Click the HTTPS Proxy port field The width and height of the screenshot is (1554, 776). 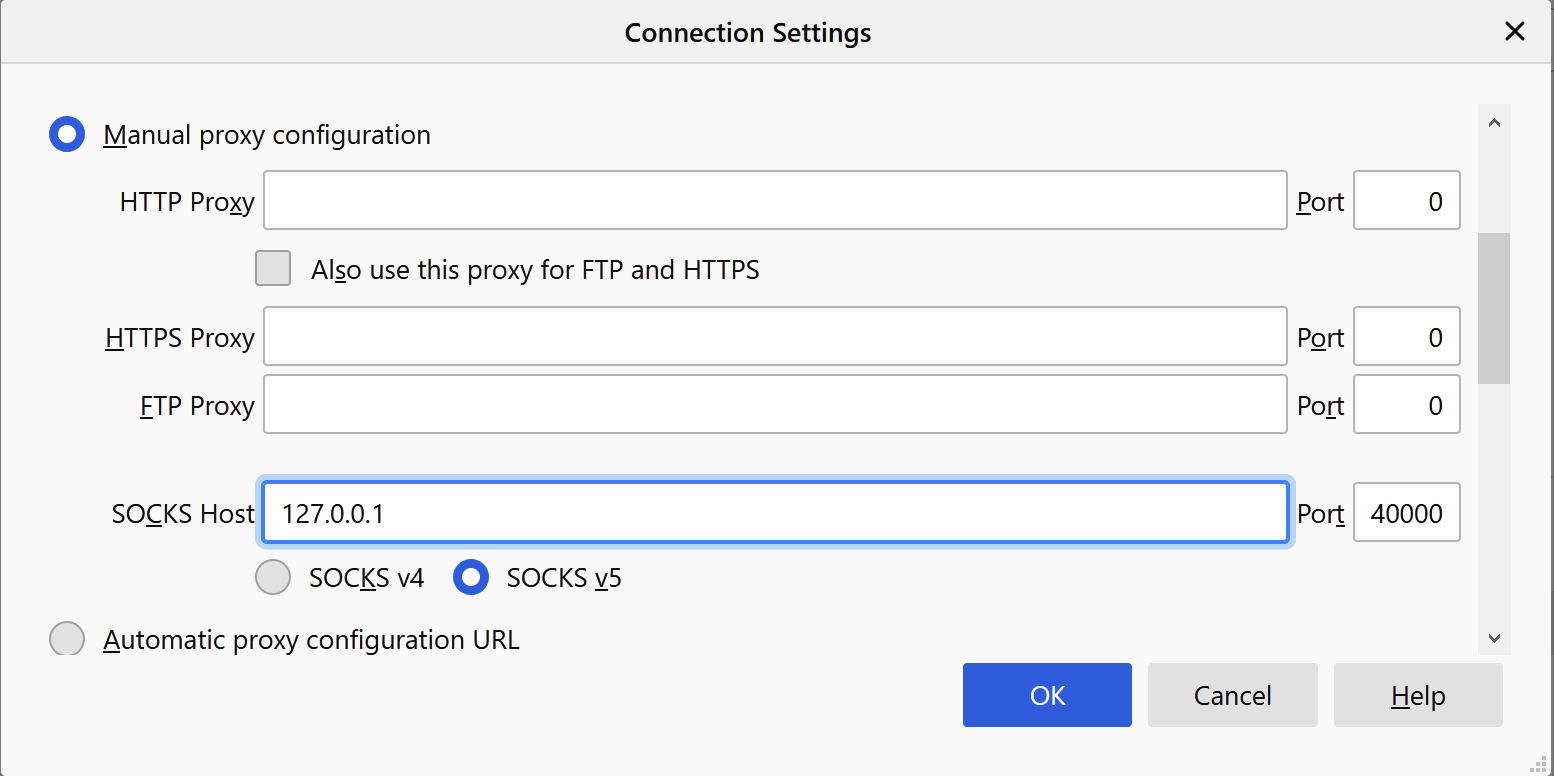tap(1406, 337)
